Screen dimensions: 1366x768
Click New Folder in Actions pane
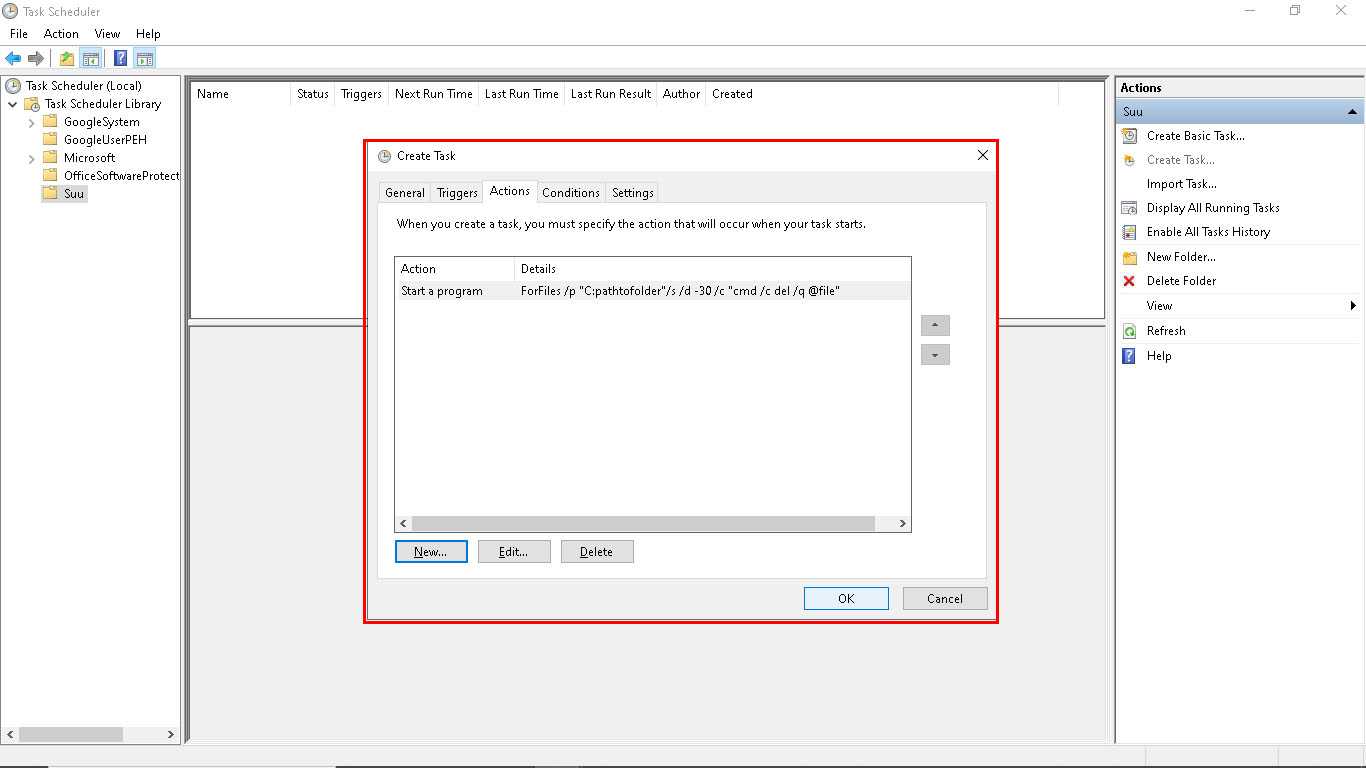[x=1182, y=256]
